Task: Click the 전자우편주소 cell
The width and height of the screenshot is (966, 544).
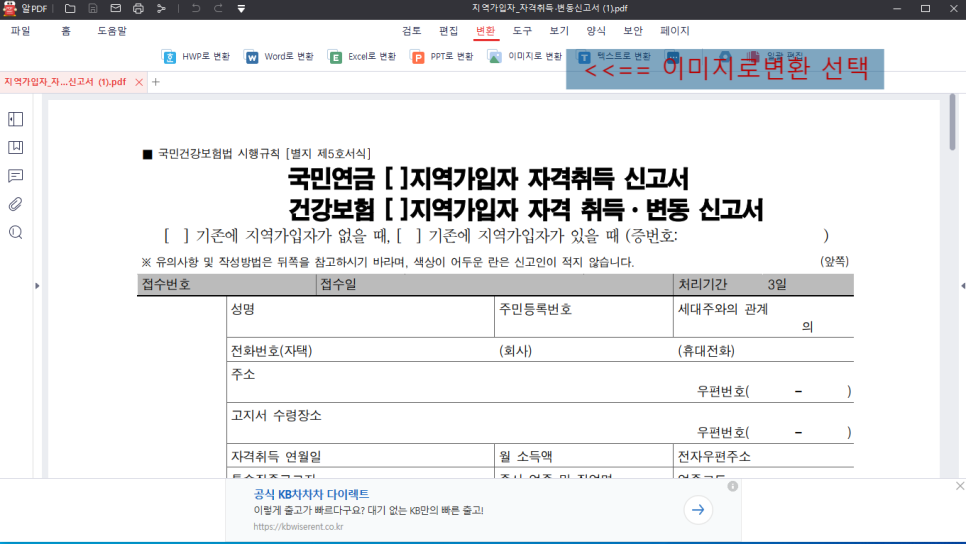Action: [x=763, y=455]
